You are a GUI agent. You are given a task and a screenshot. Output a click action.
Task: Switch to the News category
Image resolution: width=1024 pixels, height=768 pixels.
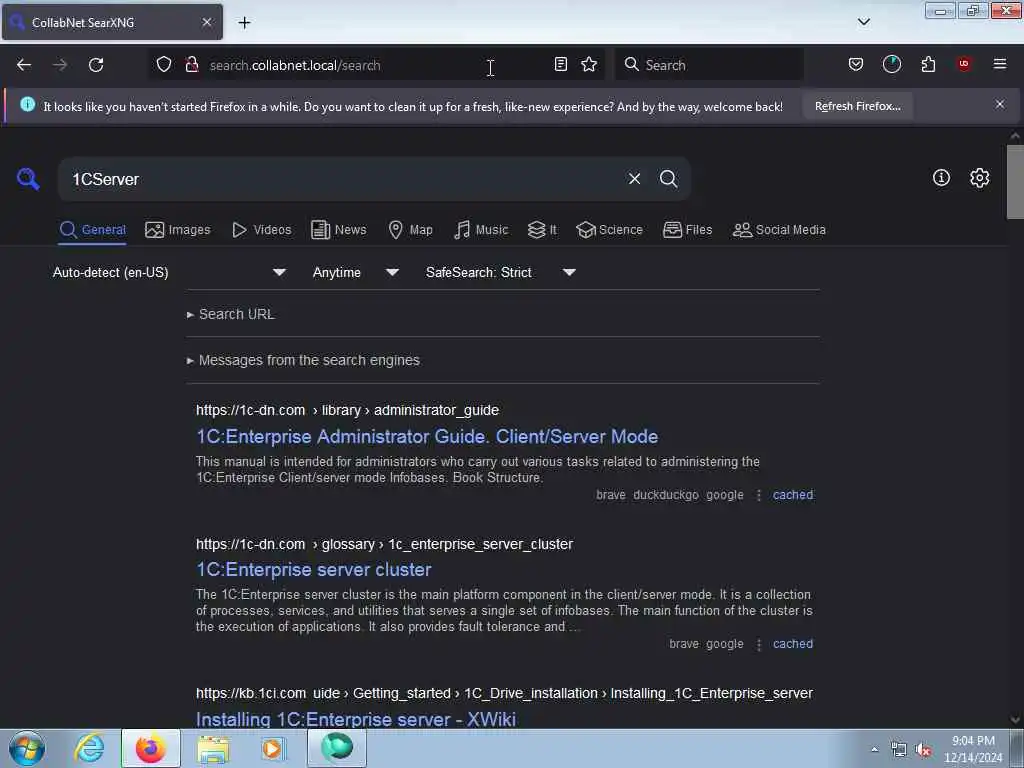tap(339, 230)
